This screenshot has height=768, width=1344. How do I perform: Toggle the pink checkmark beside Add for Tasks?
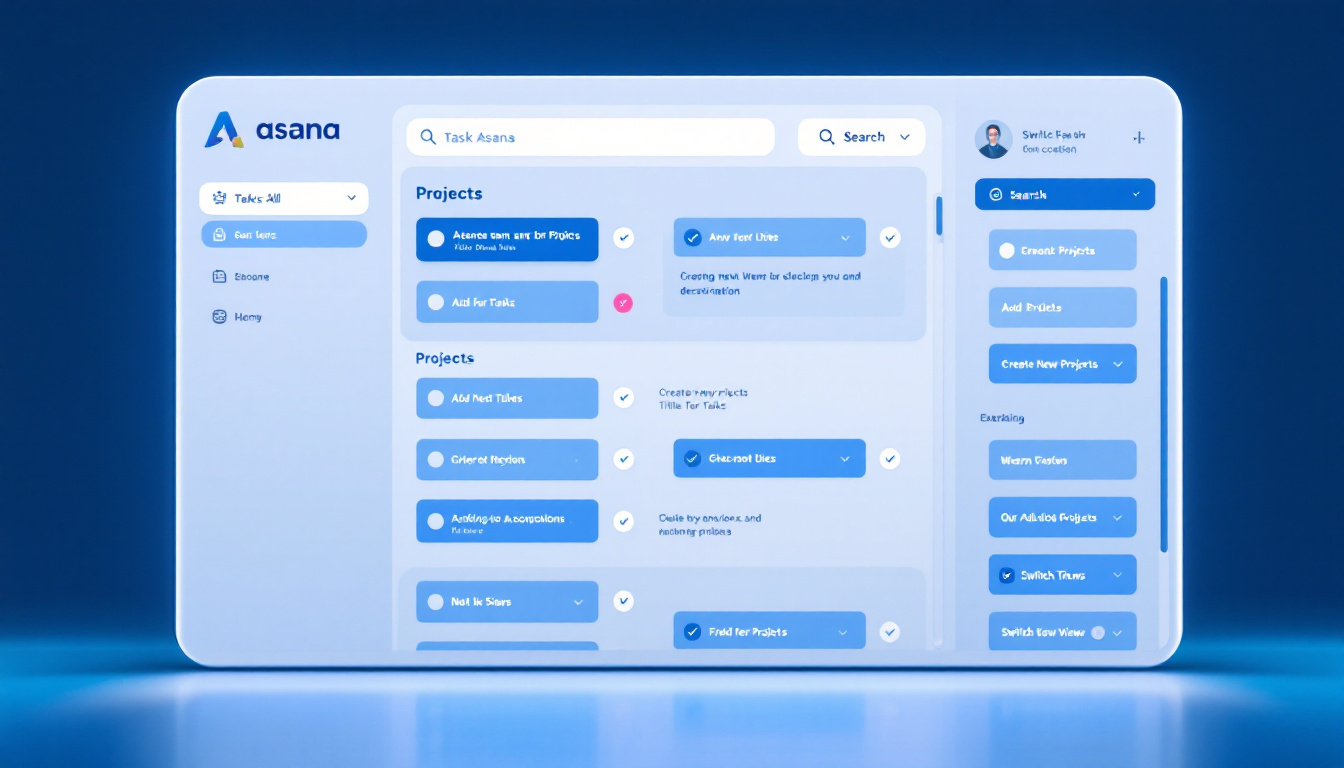(623, 302)
